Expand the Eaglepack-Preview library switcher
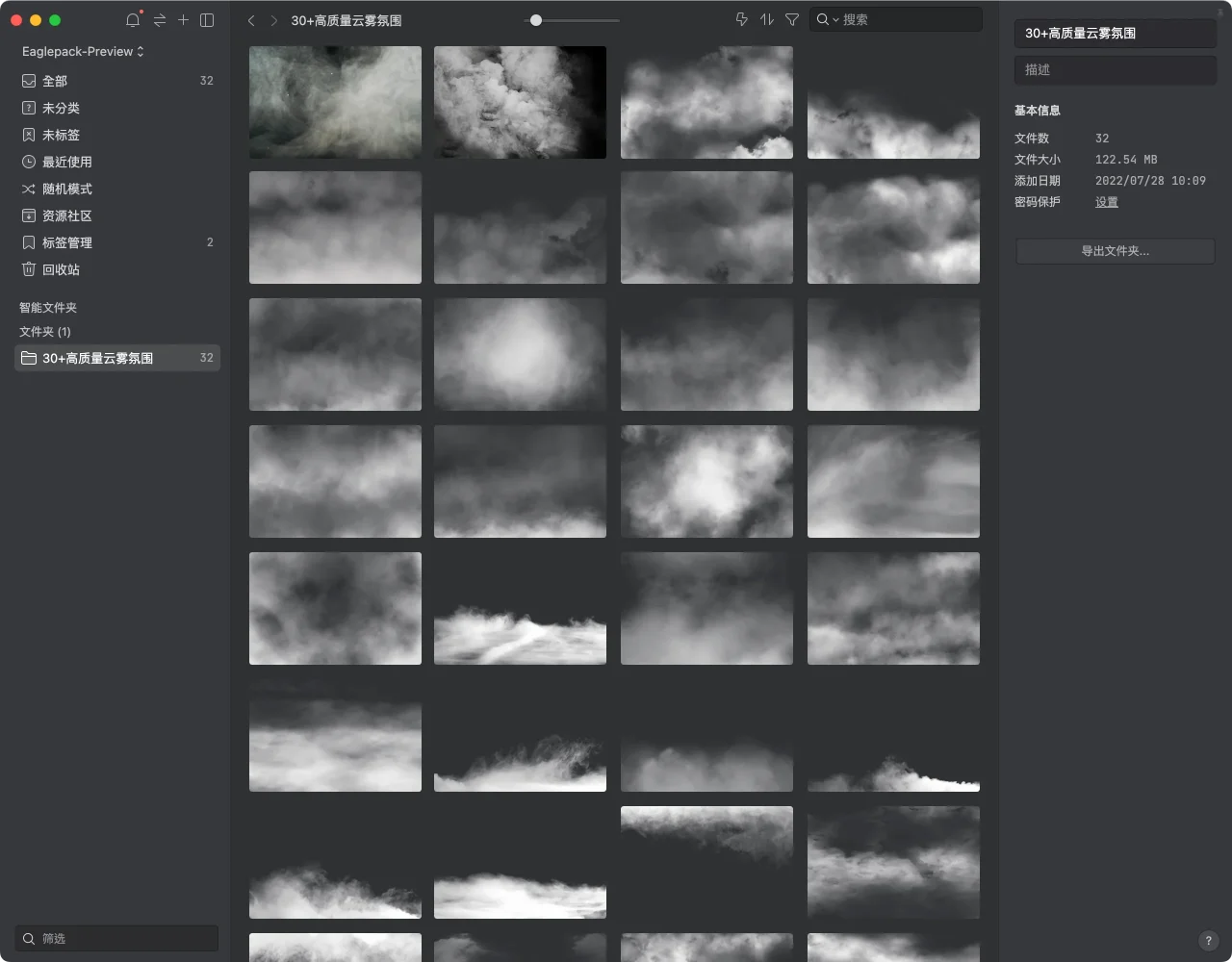Image resolution: width=1232 pixels, height=962 pixels. (x=83, y=51)
